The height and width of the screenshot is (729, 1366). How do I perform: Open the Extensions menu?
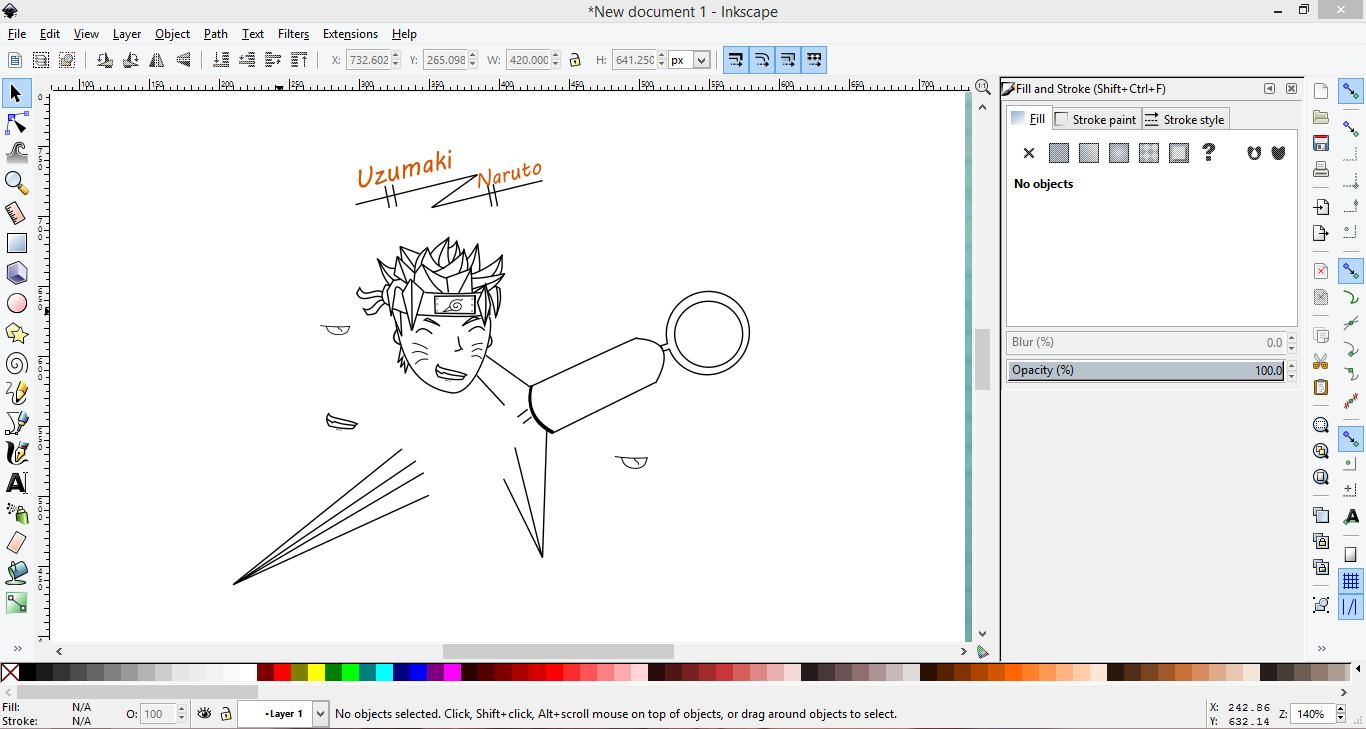coord(350,34)
